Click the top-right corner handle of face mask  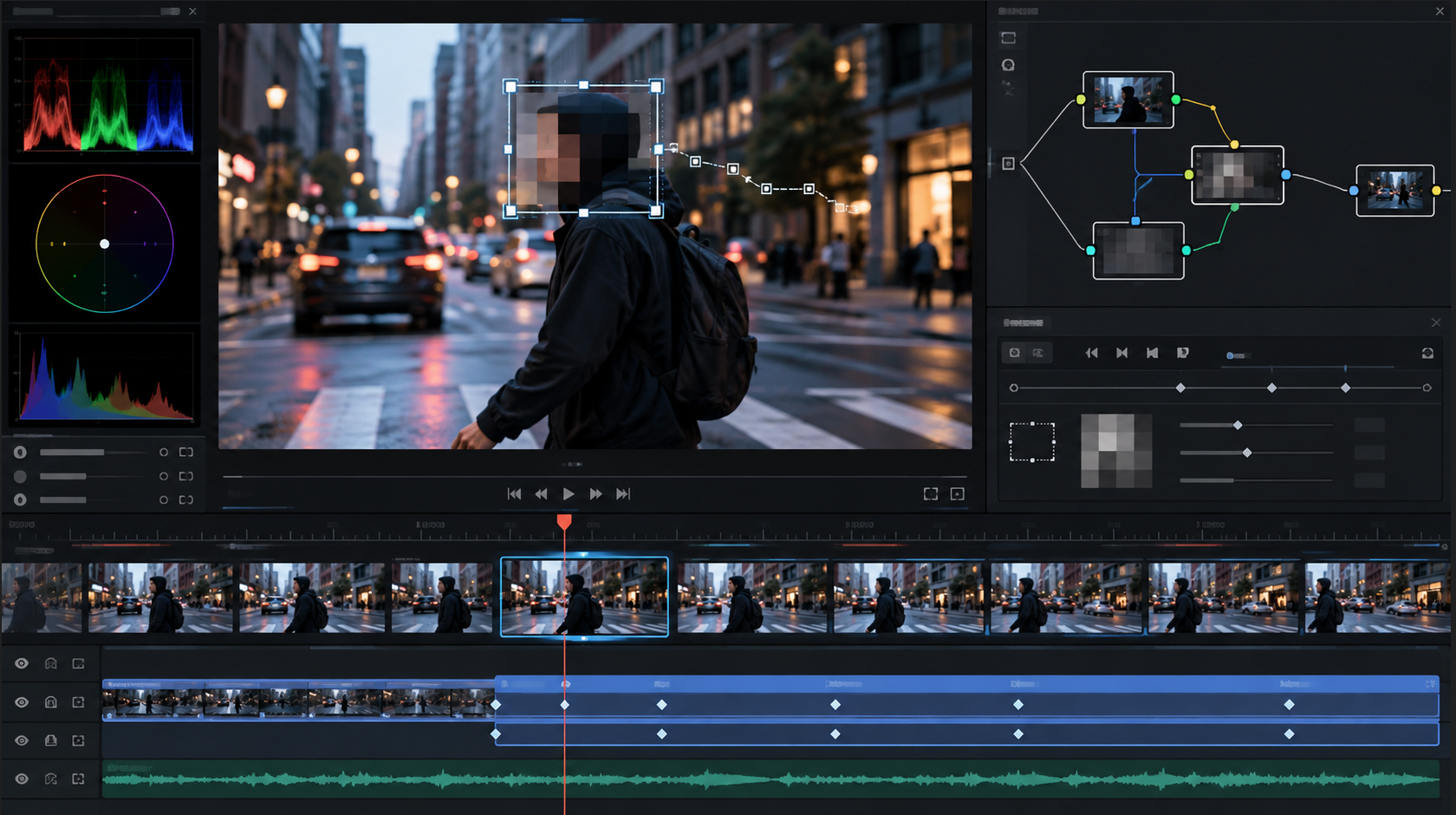656,87
